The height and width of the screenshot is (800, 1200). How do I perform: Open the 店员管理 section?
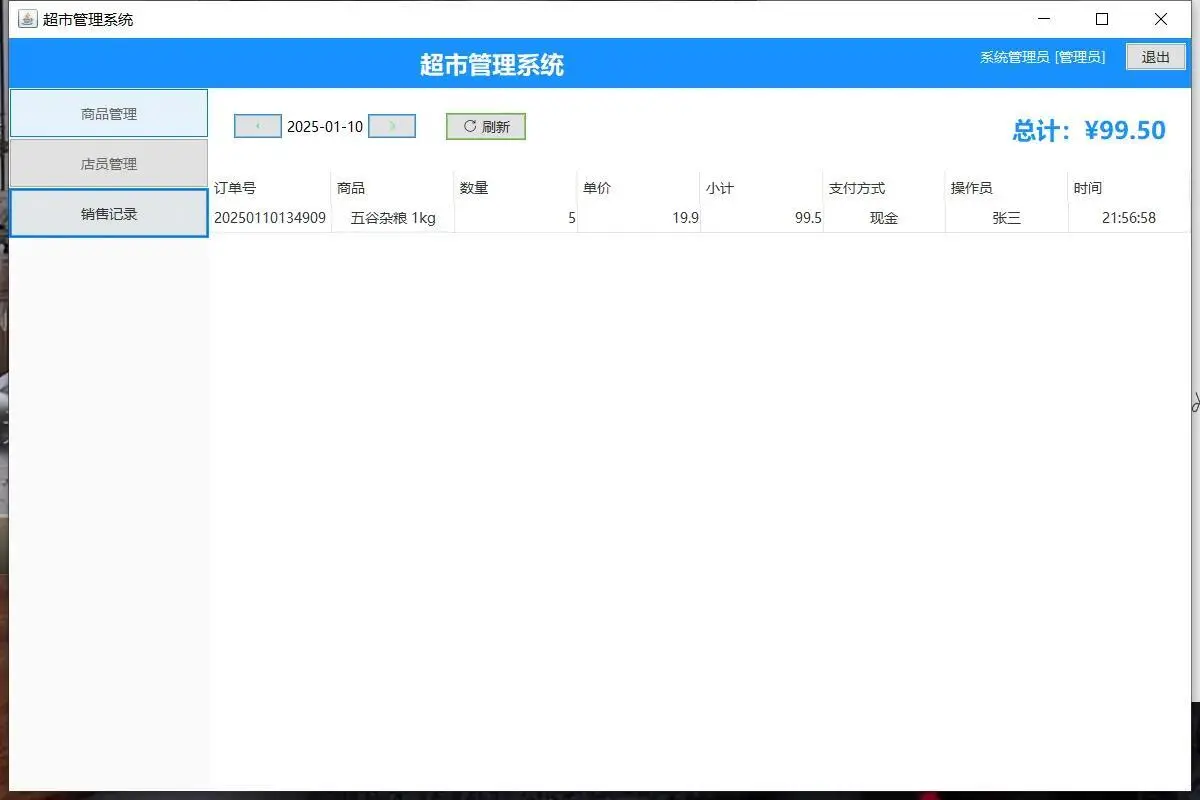coord(108,163)
